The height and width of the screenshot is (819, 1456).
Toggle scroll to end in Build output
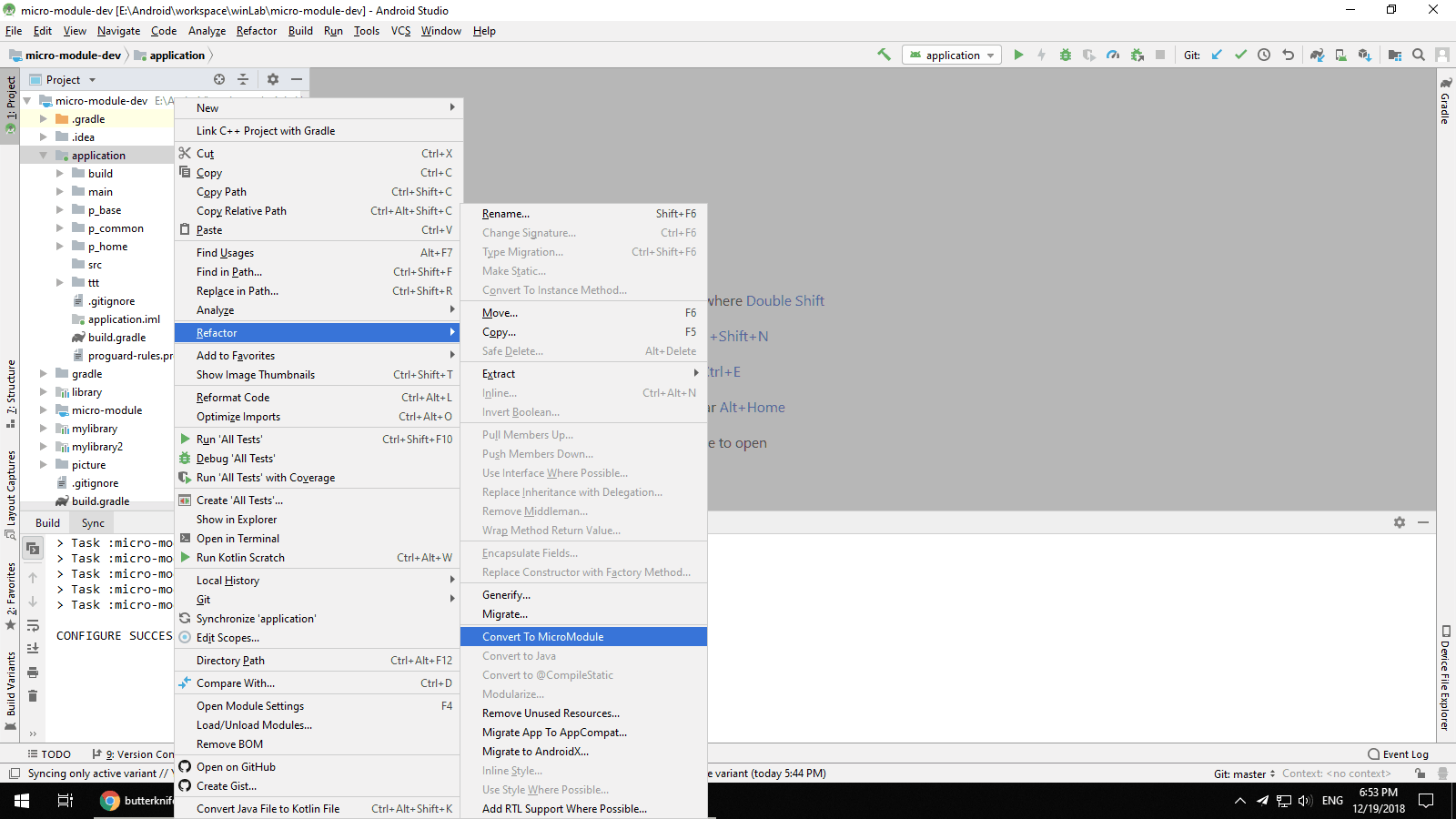[x=33, y=648]
